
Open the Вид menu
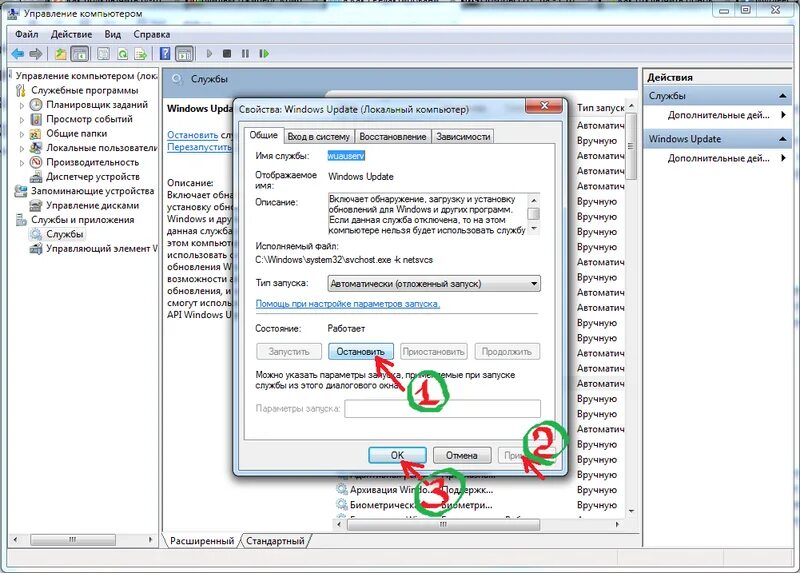112,34
